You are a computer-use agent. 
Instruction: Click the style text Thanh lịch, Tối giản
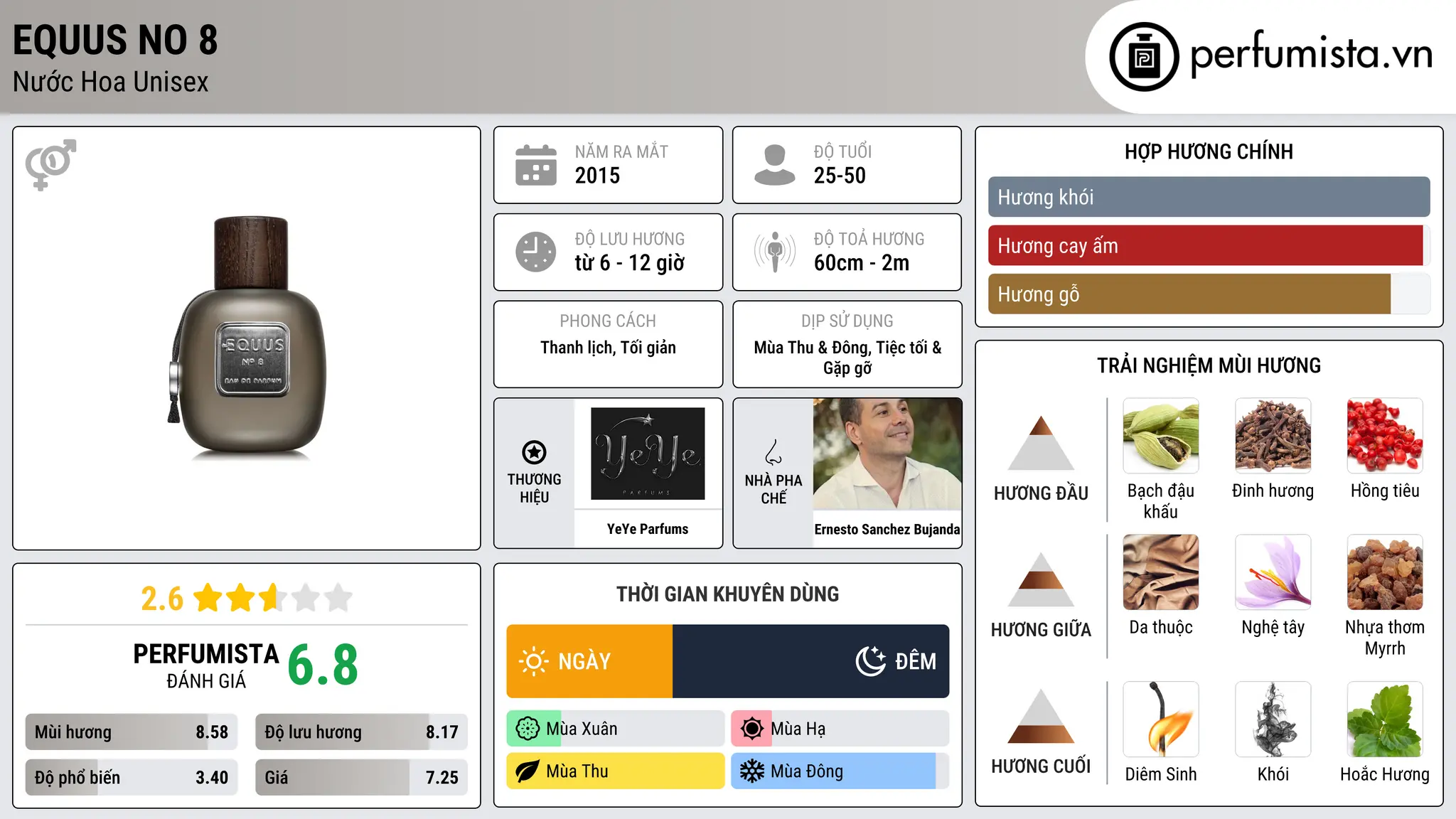(x=608, y=348)
